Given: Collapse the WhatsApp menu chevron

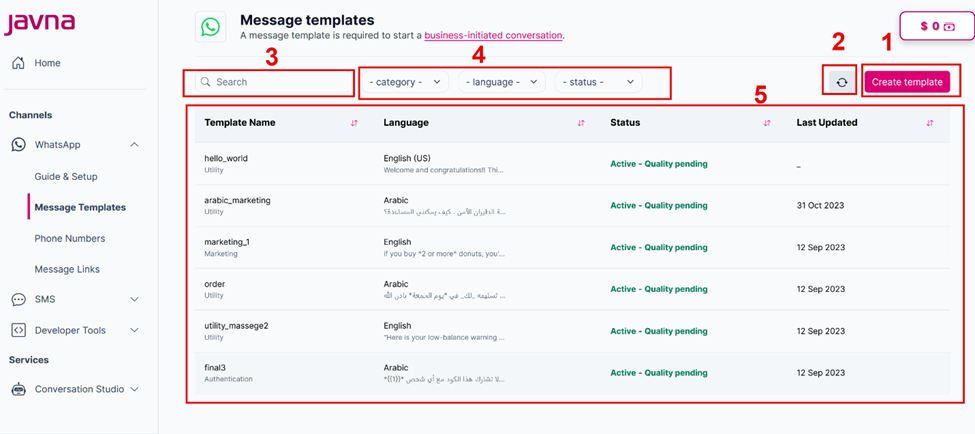Looking at the screenshot, I should tap(134, 145).
